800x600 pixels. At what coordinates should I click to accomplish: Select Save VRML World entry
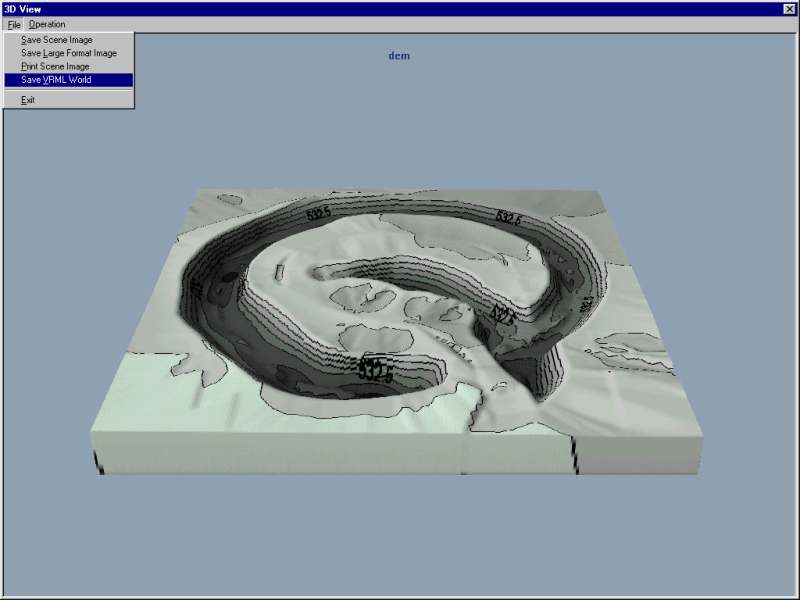tap(56, 79)
